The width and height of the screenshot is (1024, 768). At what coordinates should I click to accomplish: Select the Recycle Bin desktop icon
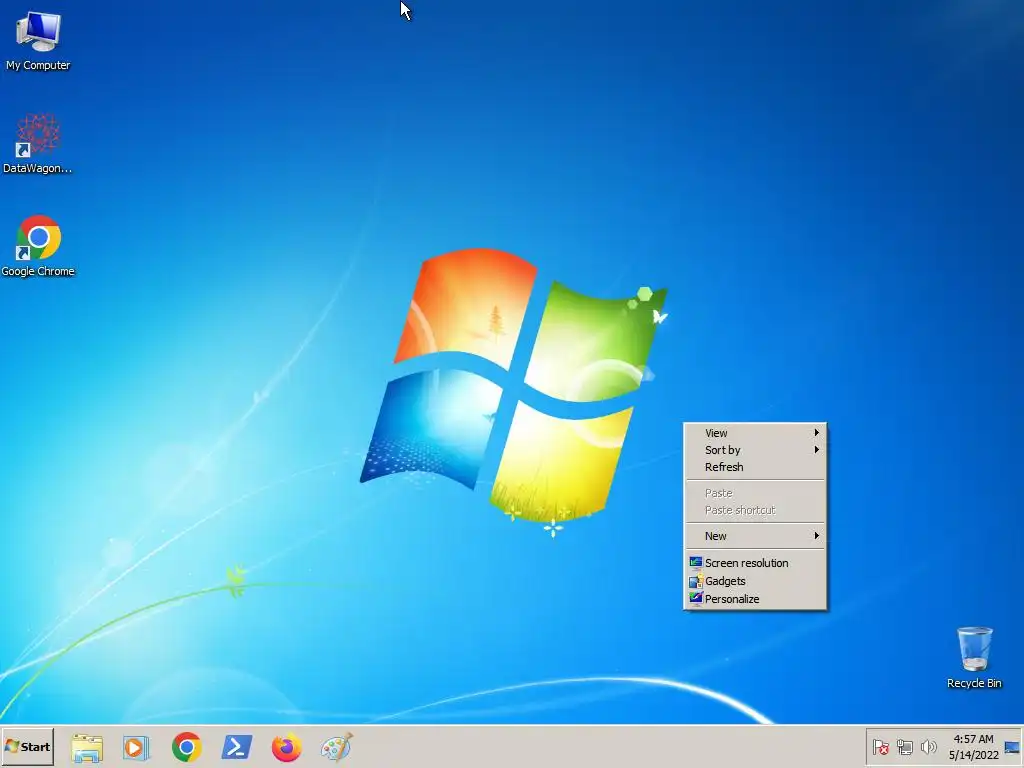pyautogui.click(x=974, y=658)
